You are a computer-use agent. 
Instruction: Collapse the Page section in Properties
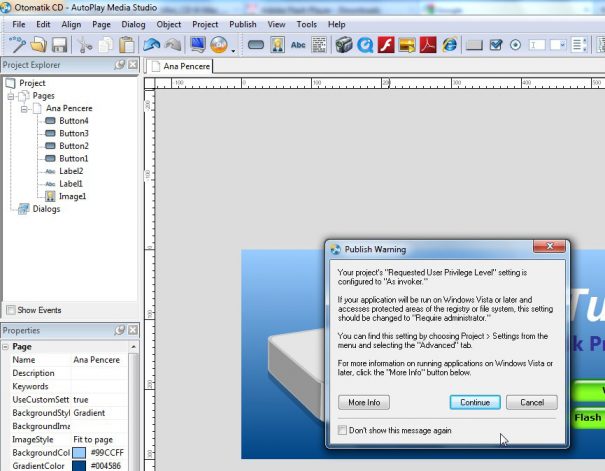point(5,347)
